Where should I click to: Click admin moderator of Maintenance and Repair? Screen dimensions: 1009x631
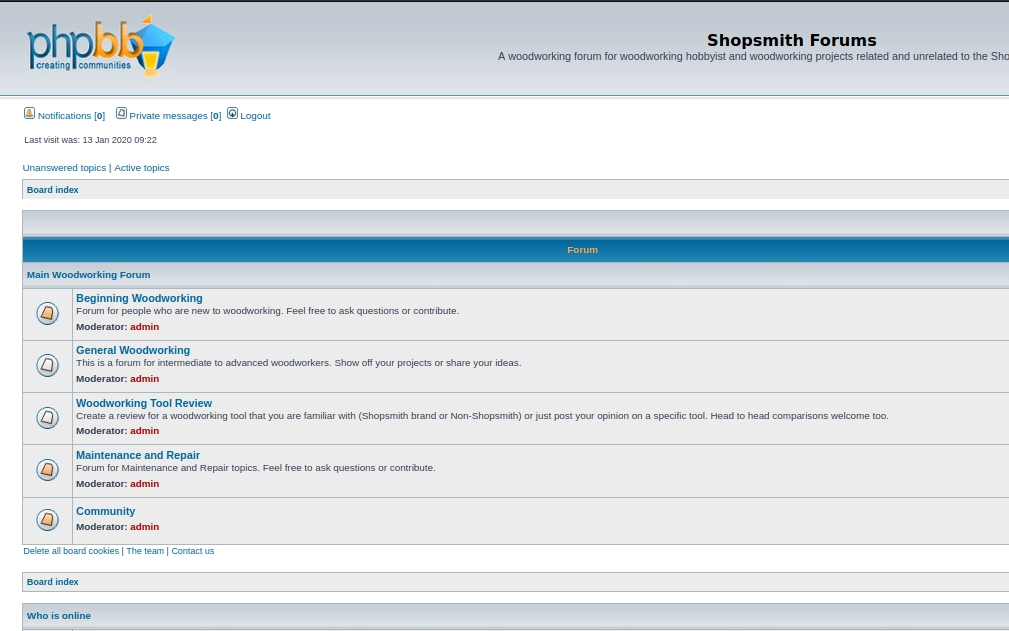pyautogui.click(x=144, y=484)
